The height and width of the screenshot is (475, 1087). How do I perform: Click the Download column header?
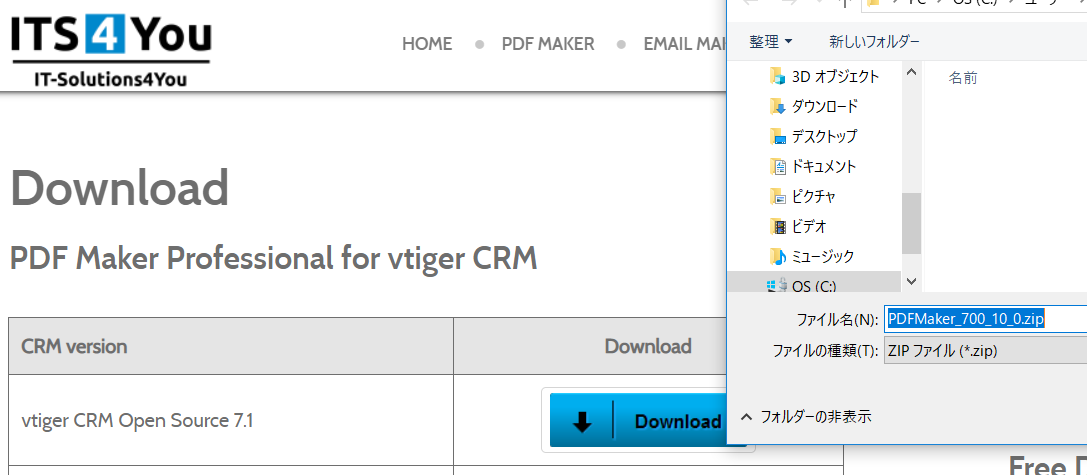[x=648, y=346]
